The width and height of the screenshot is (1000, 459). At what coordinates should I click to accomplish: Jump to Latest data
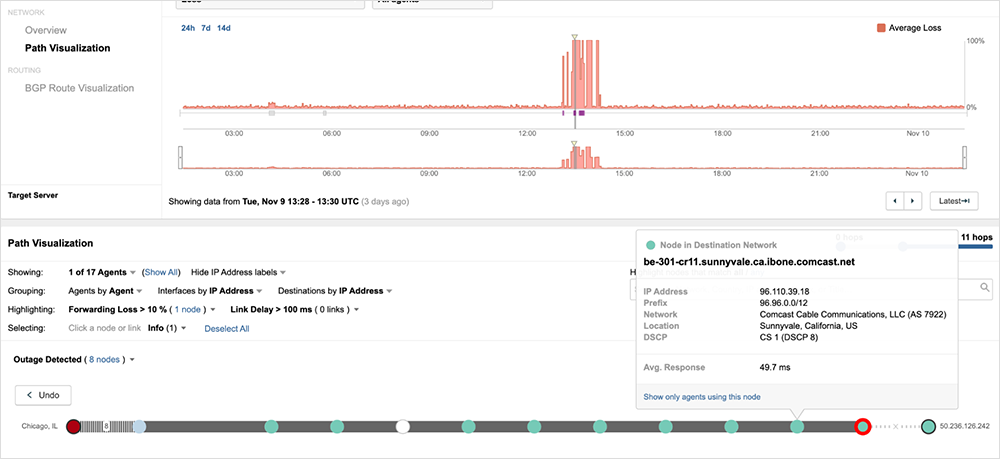pyautogui.click(x=953, y=201)
